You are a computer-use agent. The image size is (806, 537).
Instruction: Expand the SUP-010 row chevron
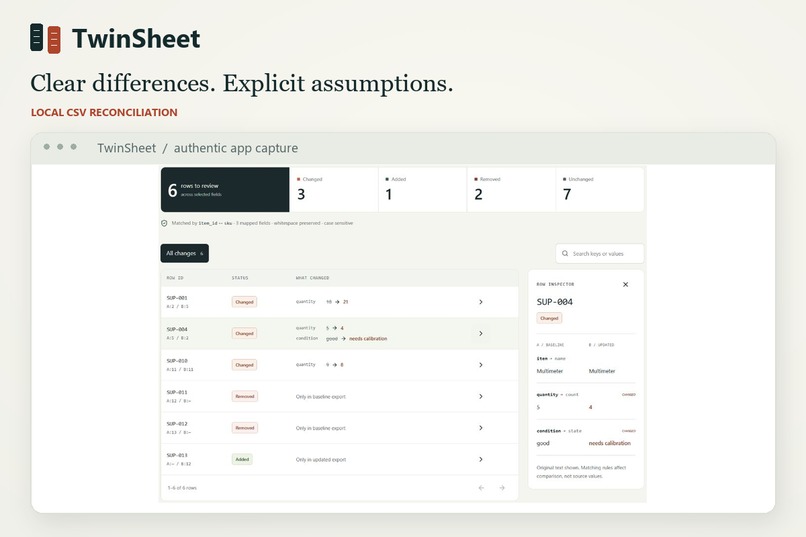[x=481, y=365]
